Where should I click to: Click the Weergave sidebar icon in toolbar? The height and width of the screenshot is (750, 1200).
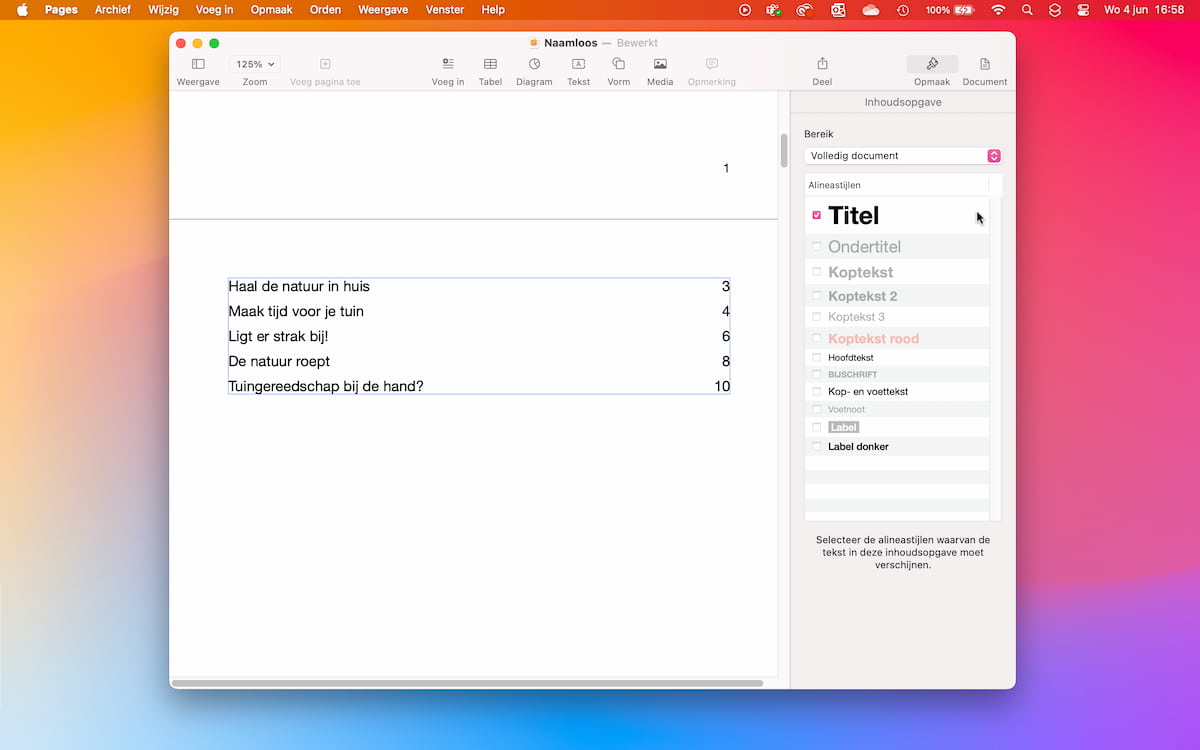click(198, 64)
